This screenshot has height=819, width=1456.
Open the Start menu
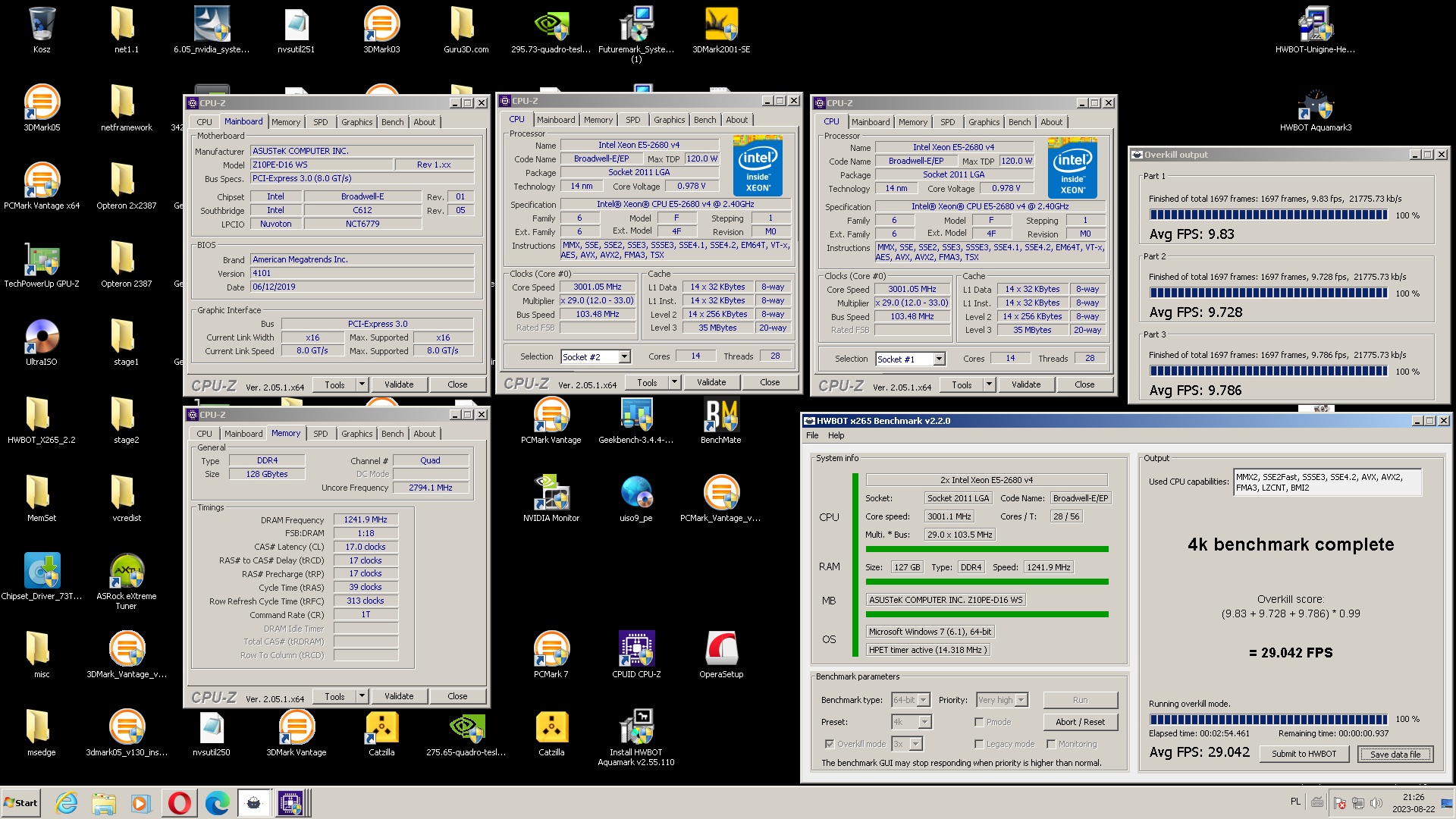[x=21, y=802]
